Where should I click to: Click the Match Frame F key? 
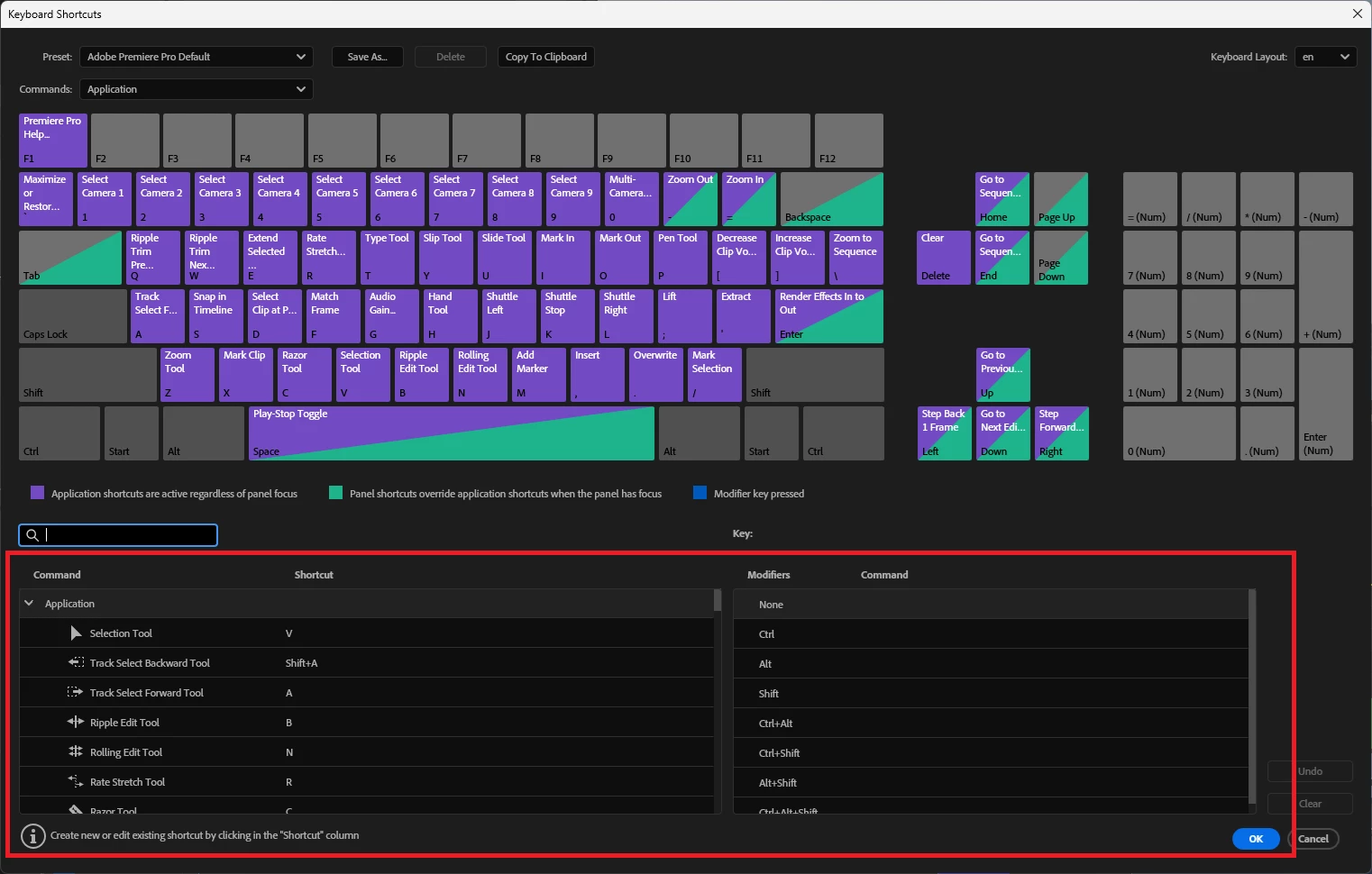334,316
